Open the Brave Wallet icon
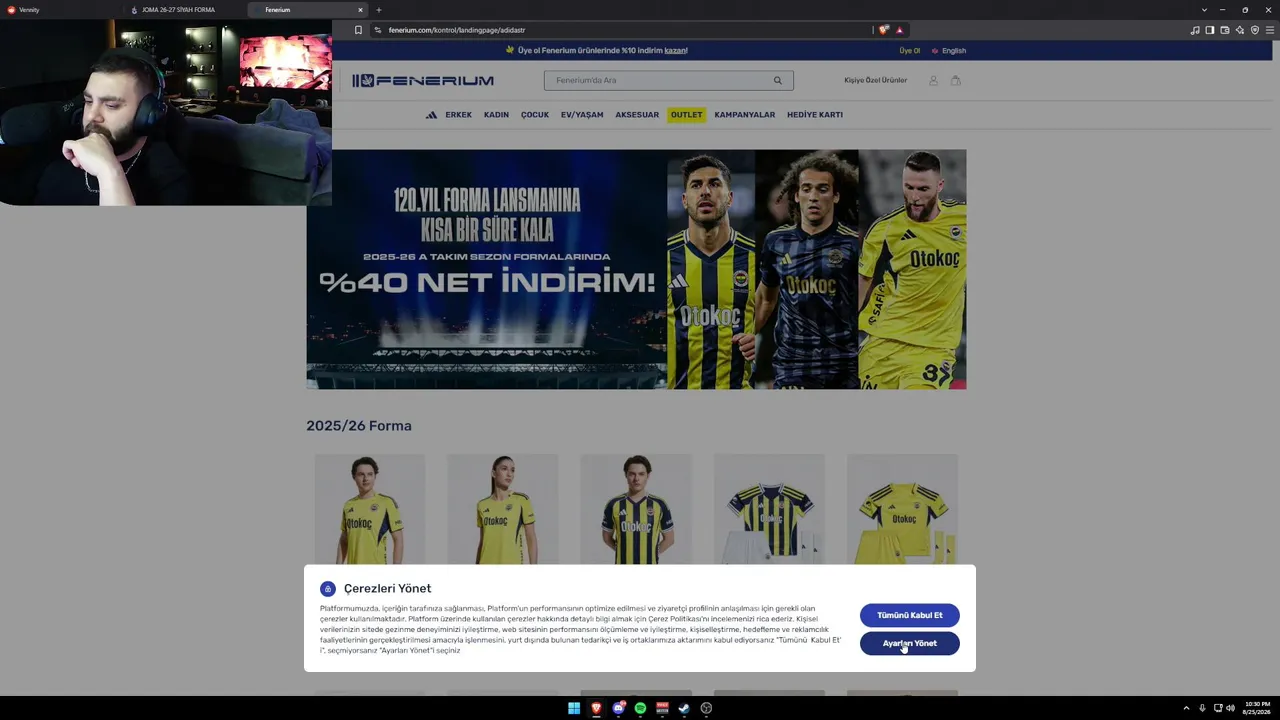This screenshot has width=1280, height=720. coord(1224,30)
